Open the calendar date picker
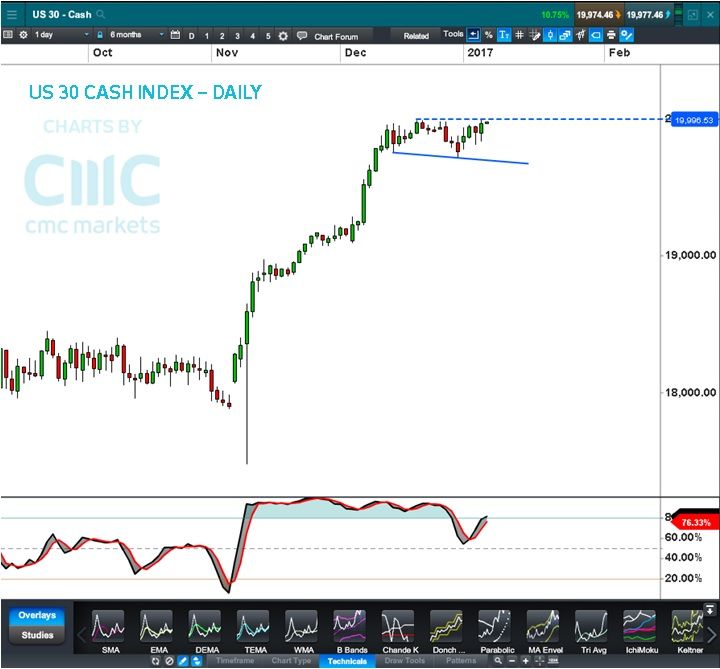The width and height of the screenshot is (720, 669). pyautogui.click(x=175, y=34)
